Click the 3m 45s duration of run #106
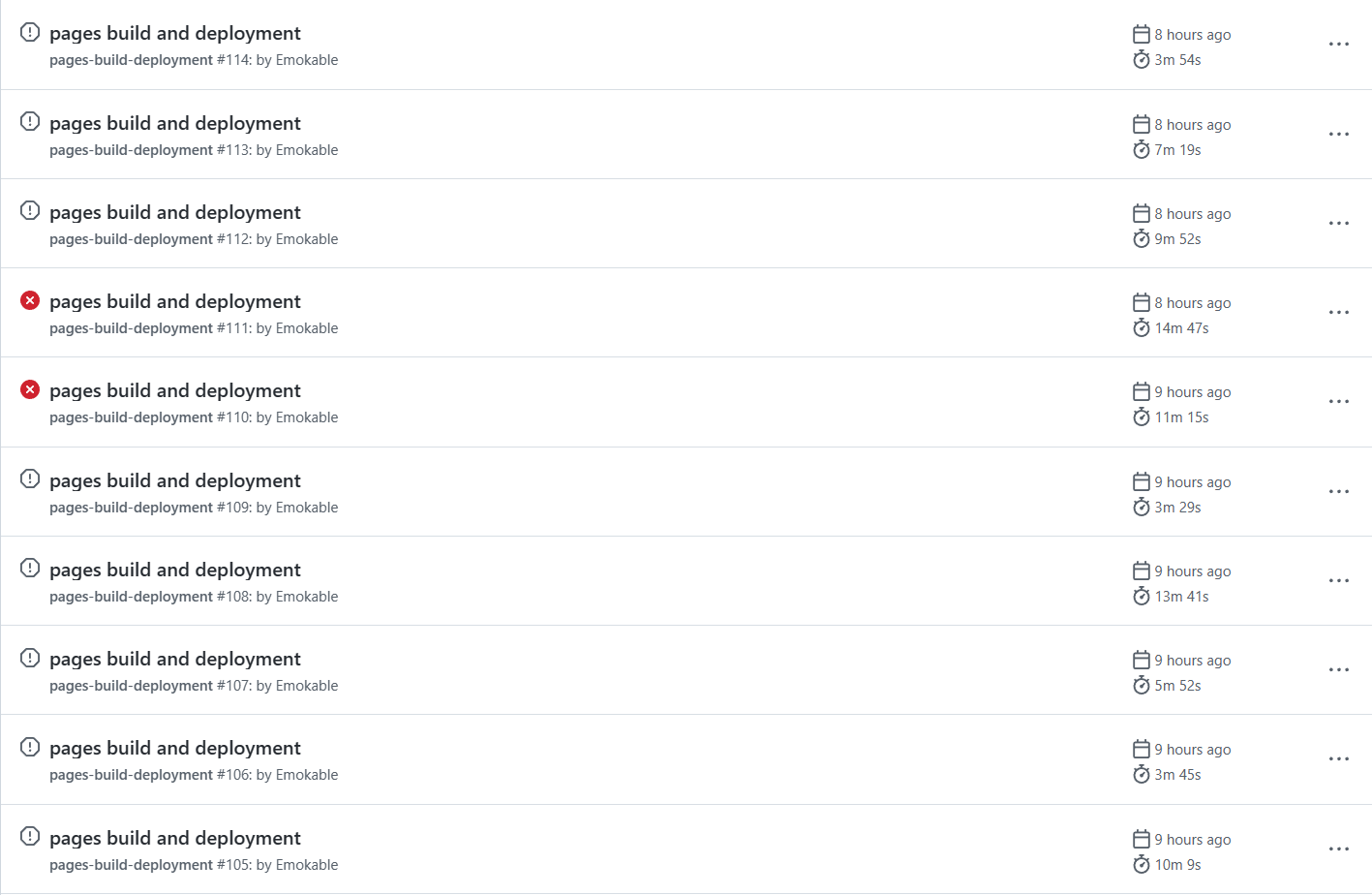 [x=1177, y=775]
